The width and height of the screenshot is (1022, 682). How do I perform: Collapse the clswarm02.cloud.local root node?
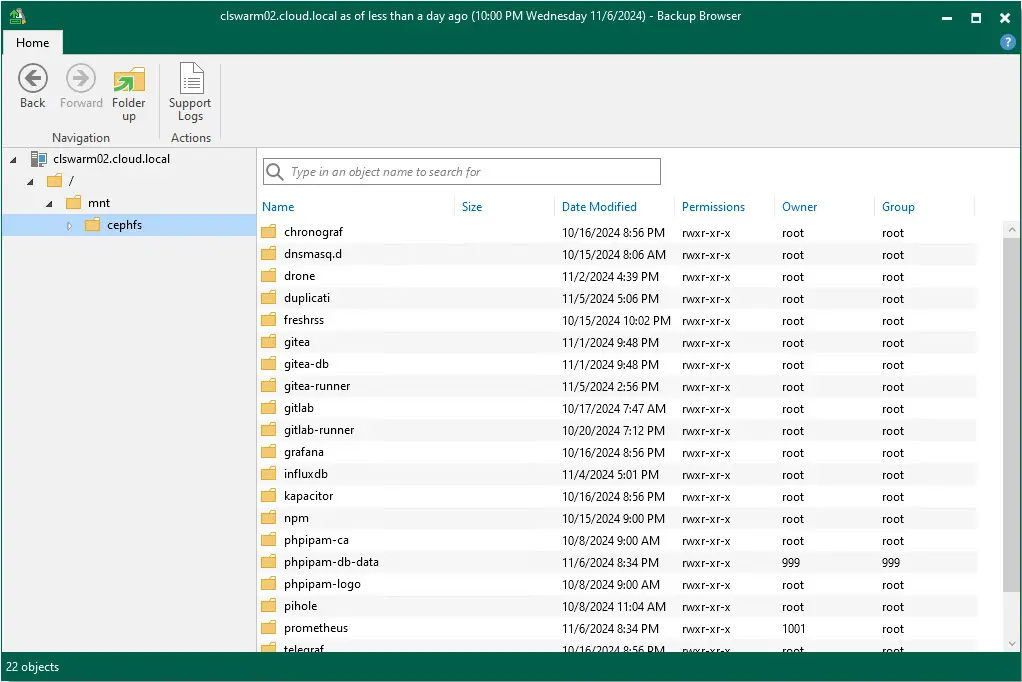point(13,159)
